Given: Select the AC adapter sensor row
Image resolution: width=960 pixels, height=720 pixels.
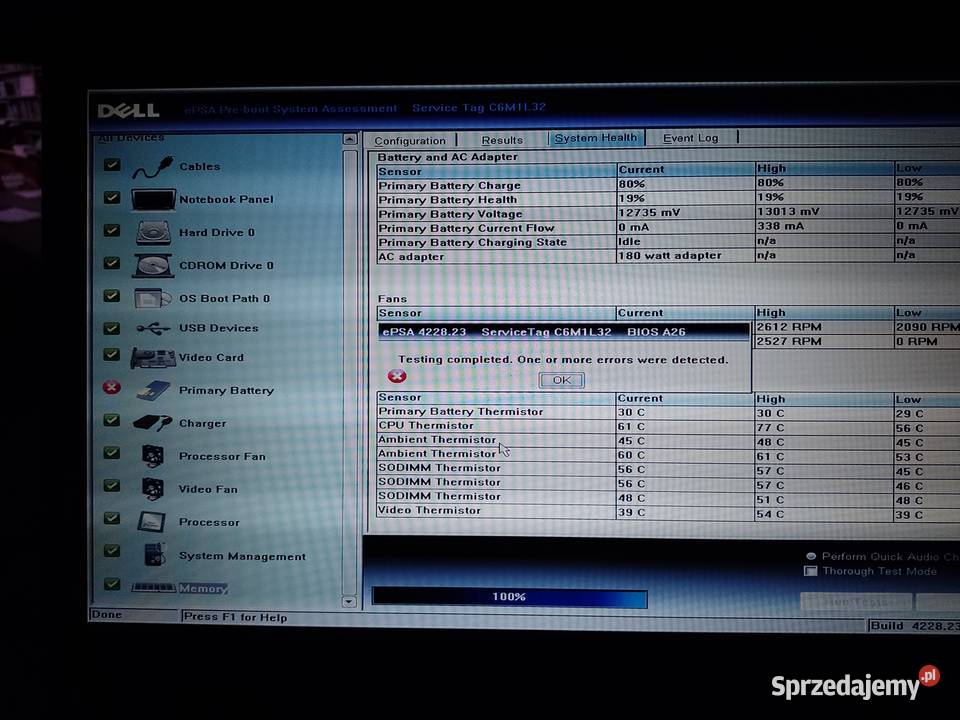Looking at the screenshot, I should point(667,256).
